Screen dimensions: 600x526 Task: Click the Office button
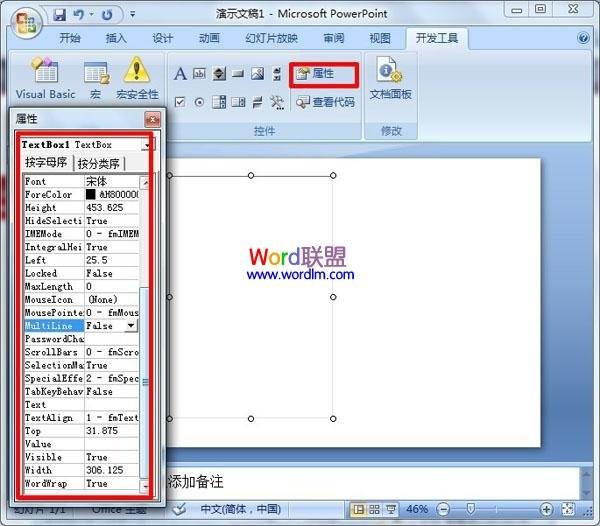(x=26, y=23)
